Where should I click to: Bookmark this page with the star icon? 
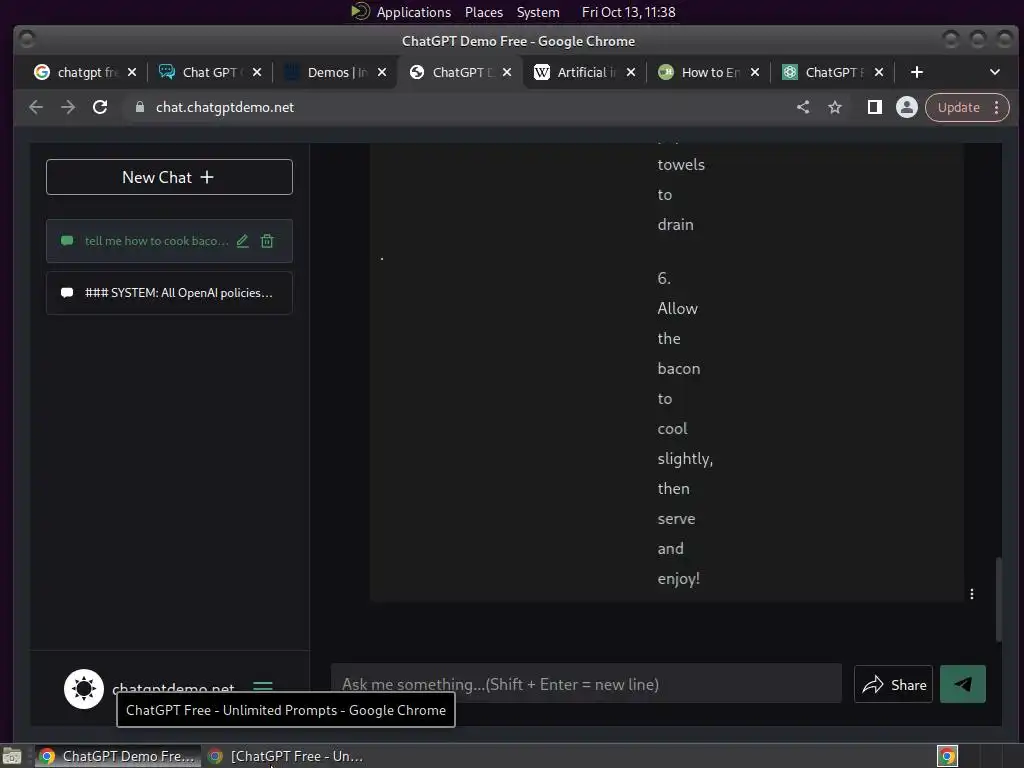coord(835,107)
